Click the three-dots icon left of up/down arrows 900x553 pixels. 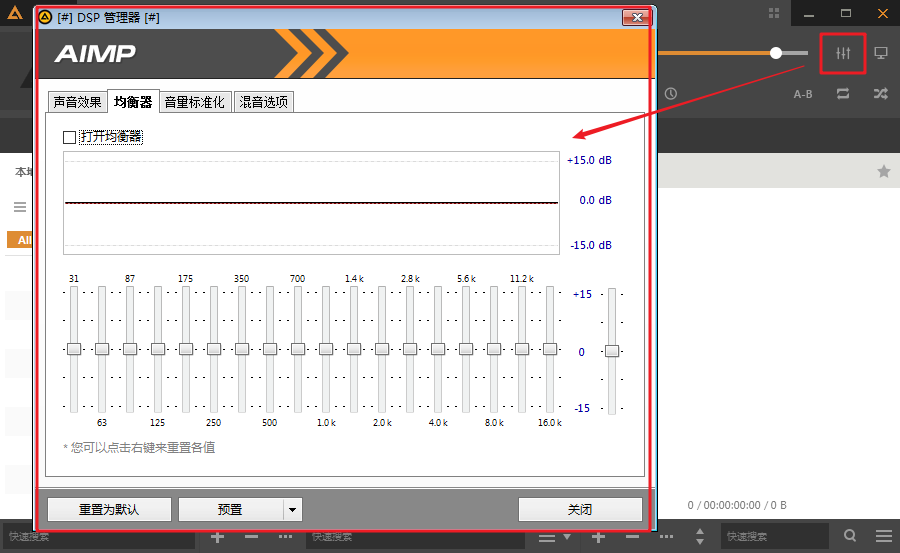tap(666, 537)
